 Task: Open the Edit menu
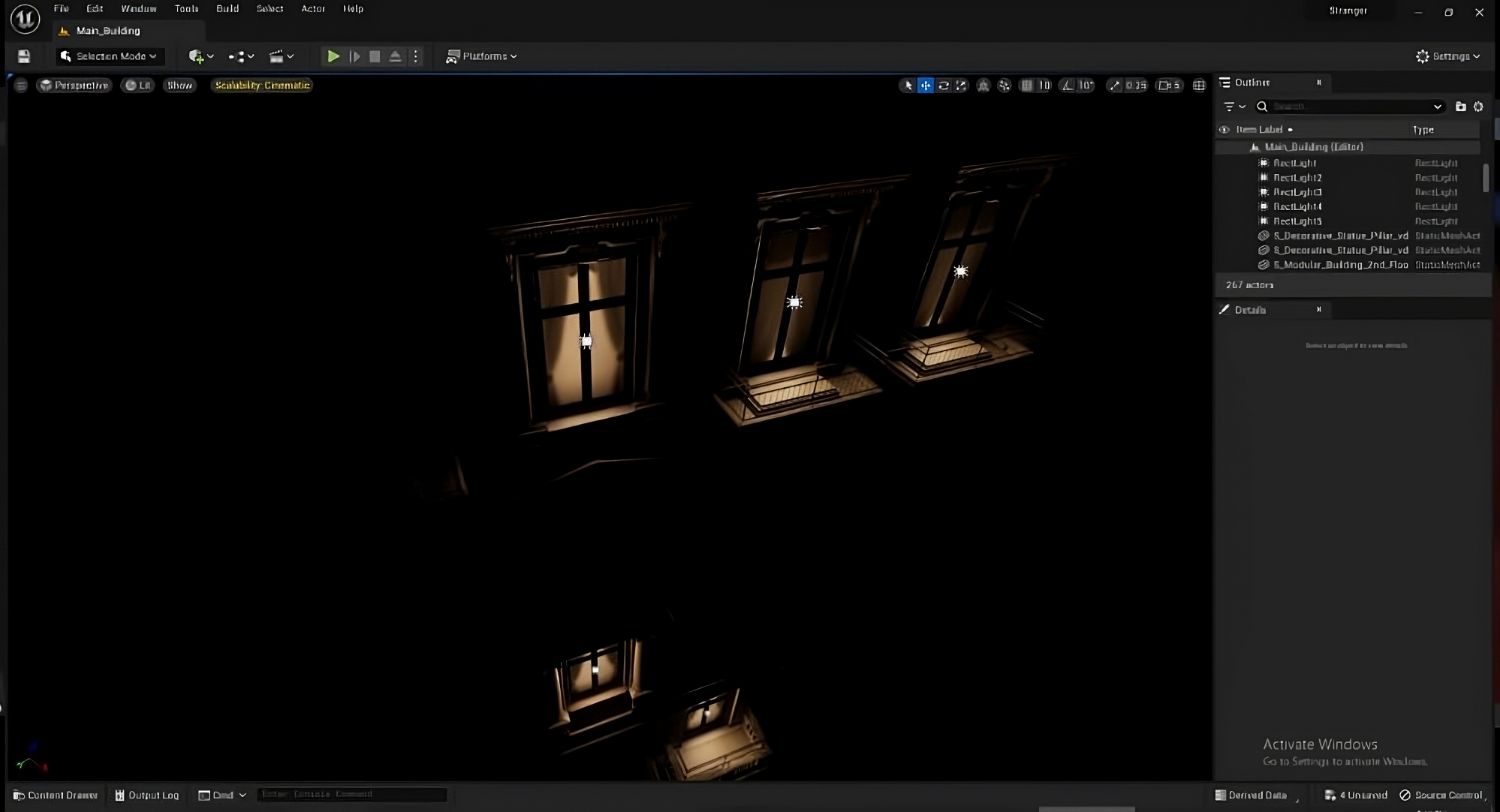[95, 8]
